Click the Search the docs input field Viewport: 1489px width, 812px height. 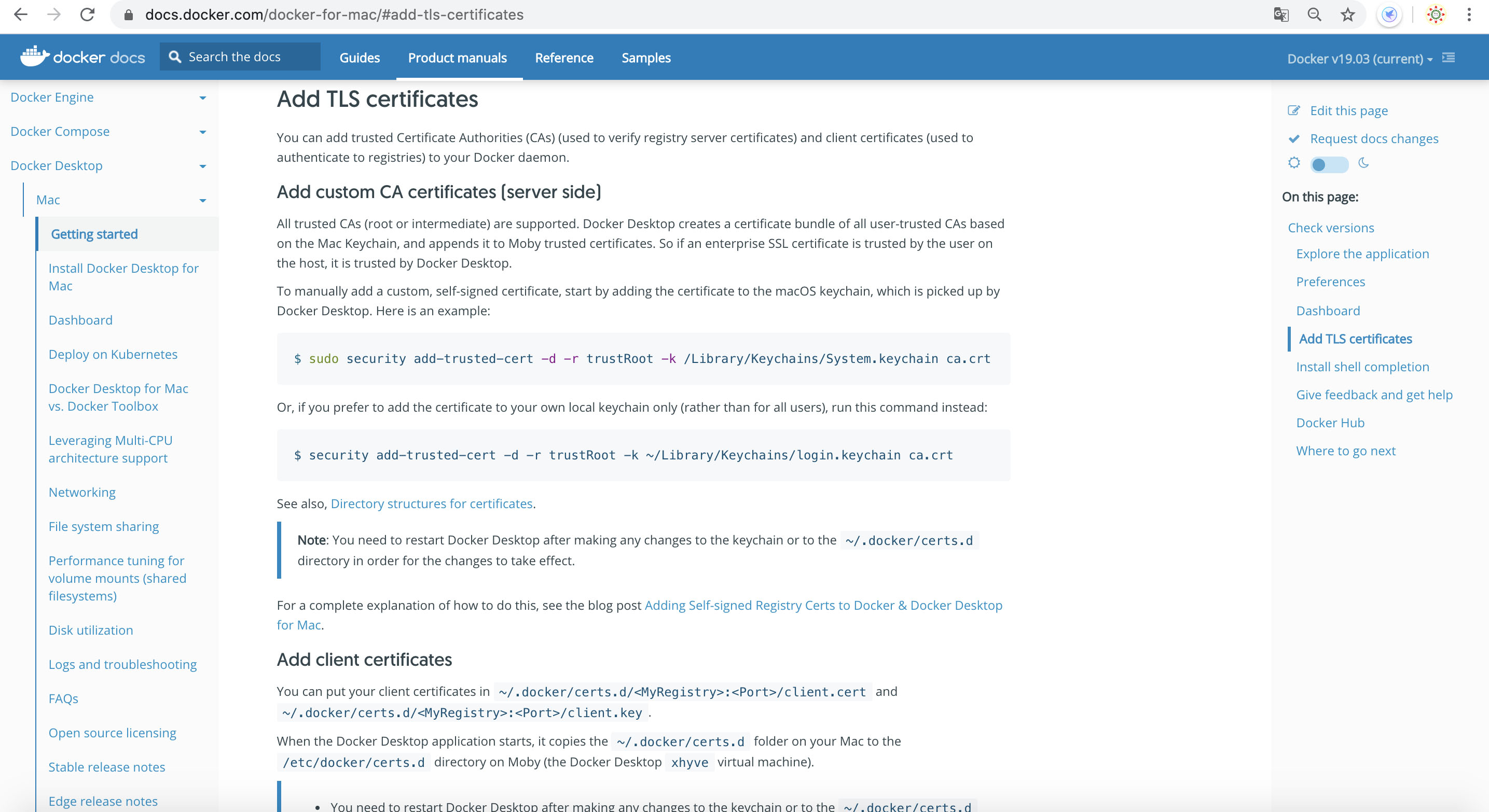(x=240, y=57)
